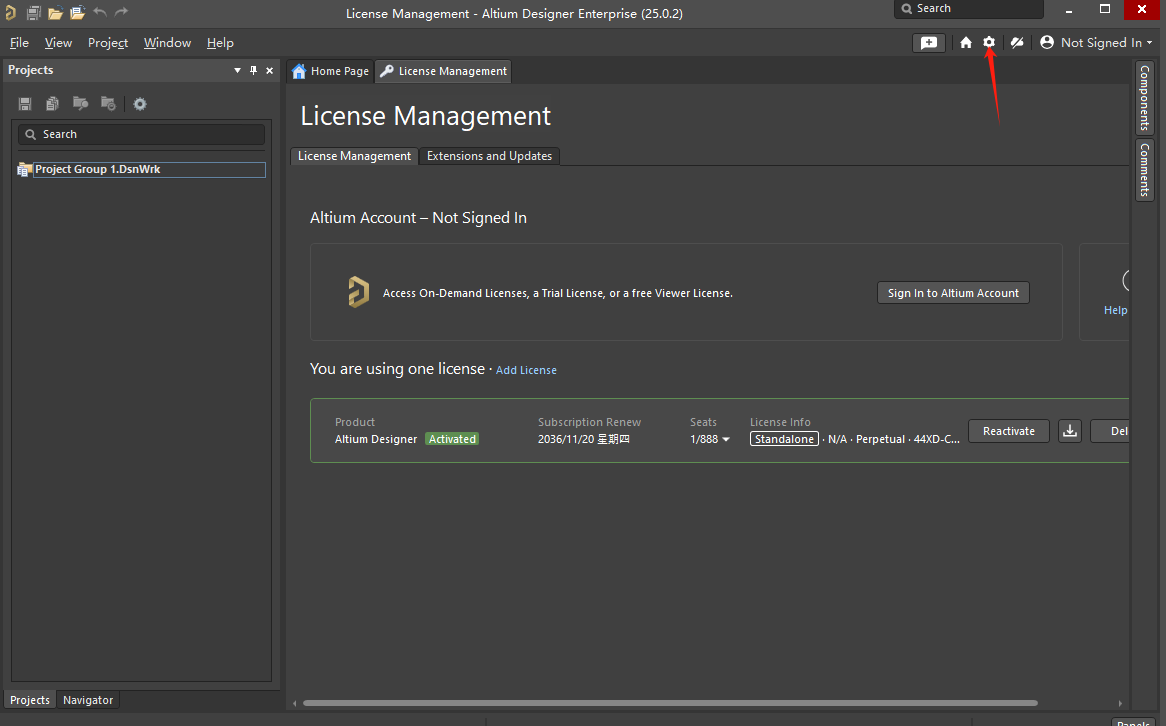Viewport: 1166px width, 726px height.
Task: Open Projects panel options dropdown triangle
Action: (x=237, y=70)
